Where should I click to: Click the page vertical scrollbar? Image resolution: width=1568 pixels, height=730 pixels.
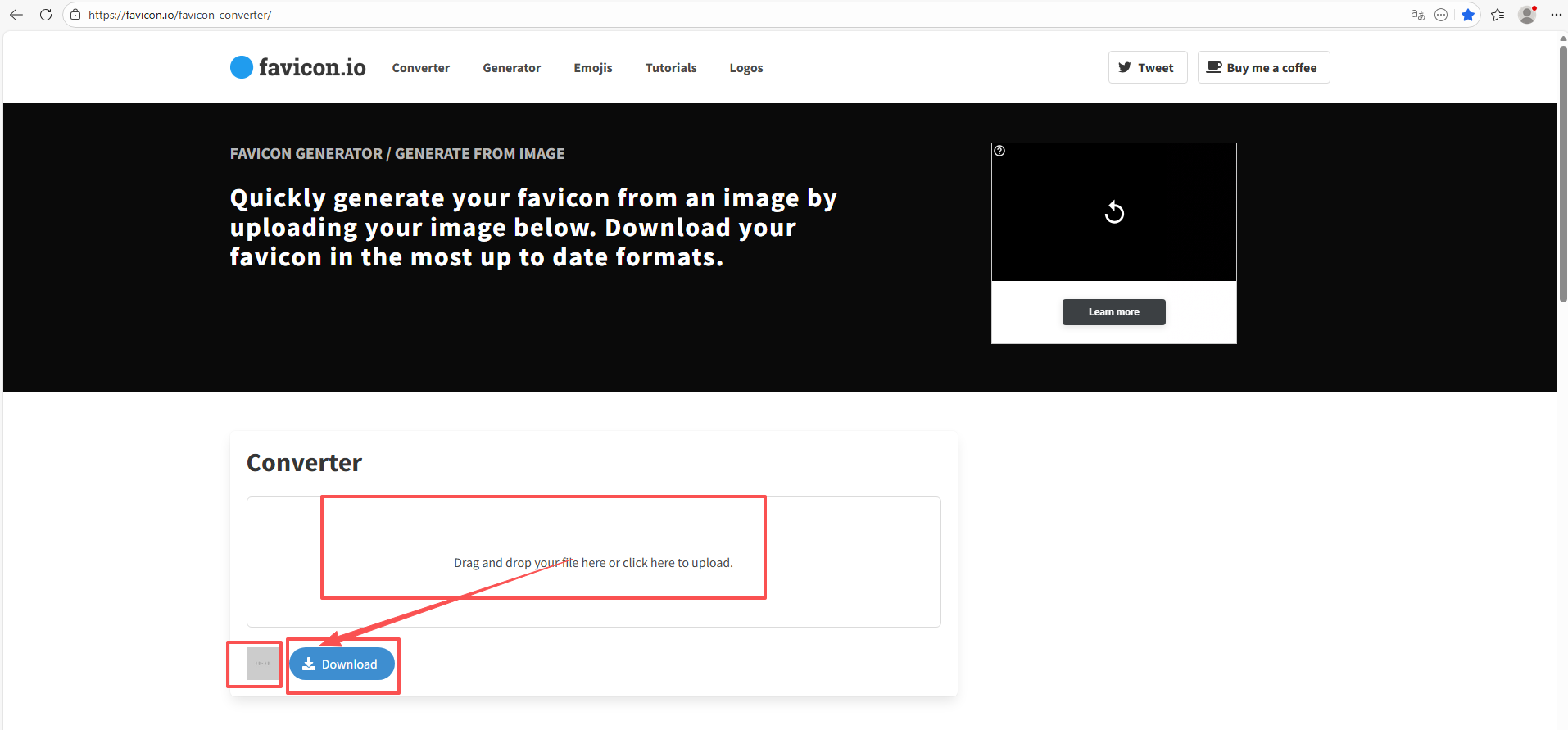(x=1562, y=175)
